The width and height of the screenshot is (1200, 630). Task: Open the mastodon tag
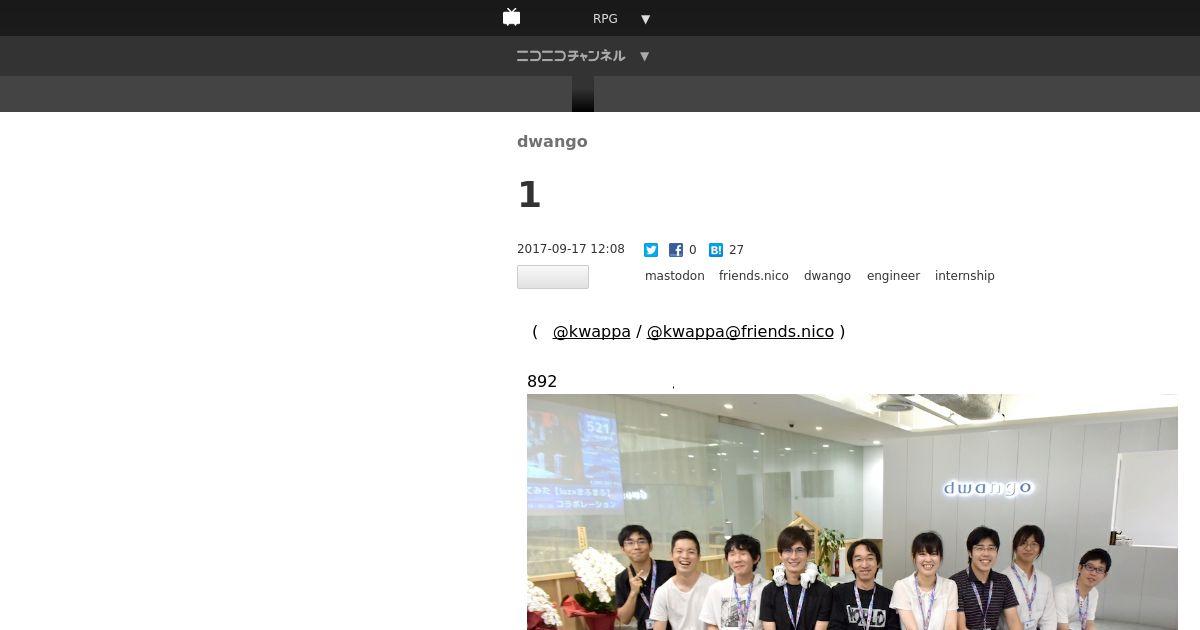pos(675,276)
